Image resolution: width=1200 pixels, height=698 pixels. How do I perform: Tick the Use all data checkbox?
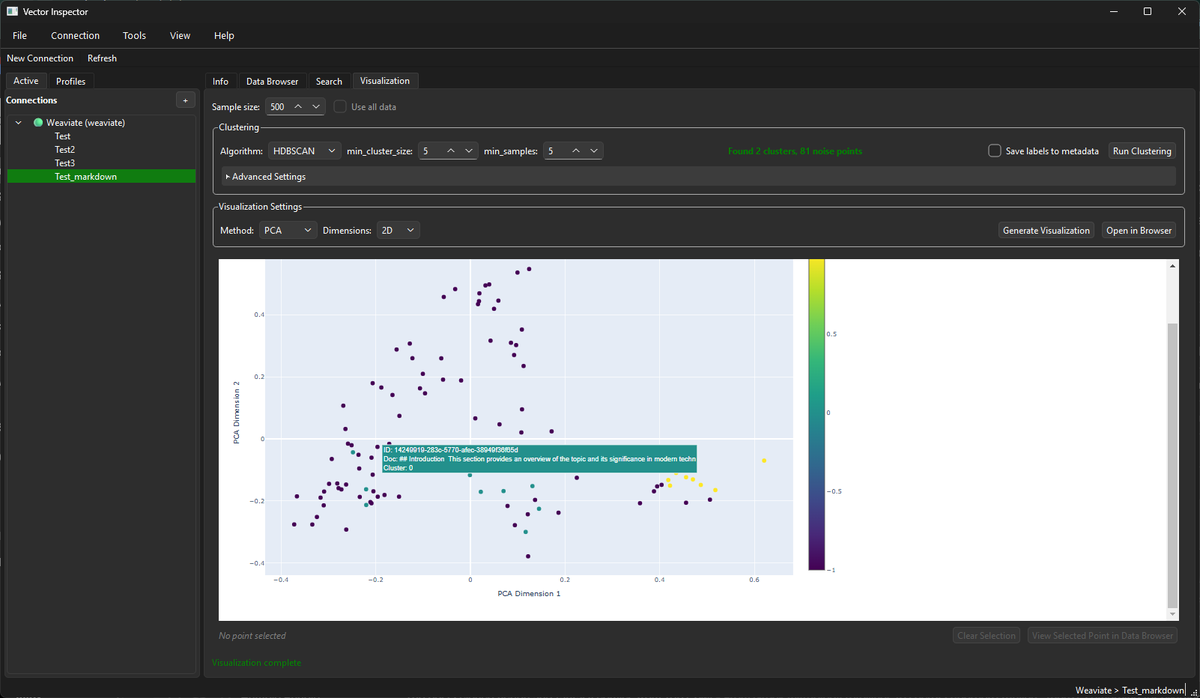click(x=341, y=107)
